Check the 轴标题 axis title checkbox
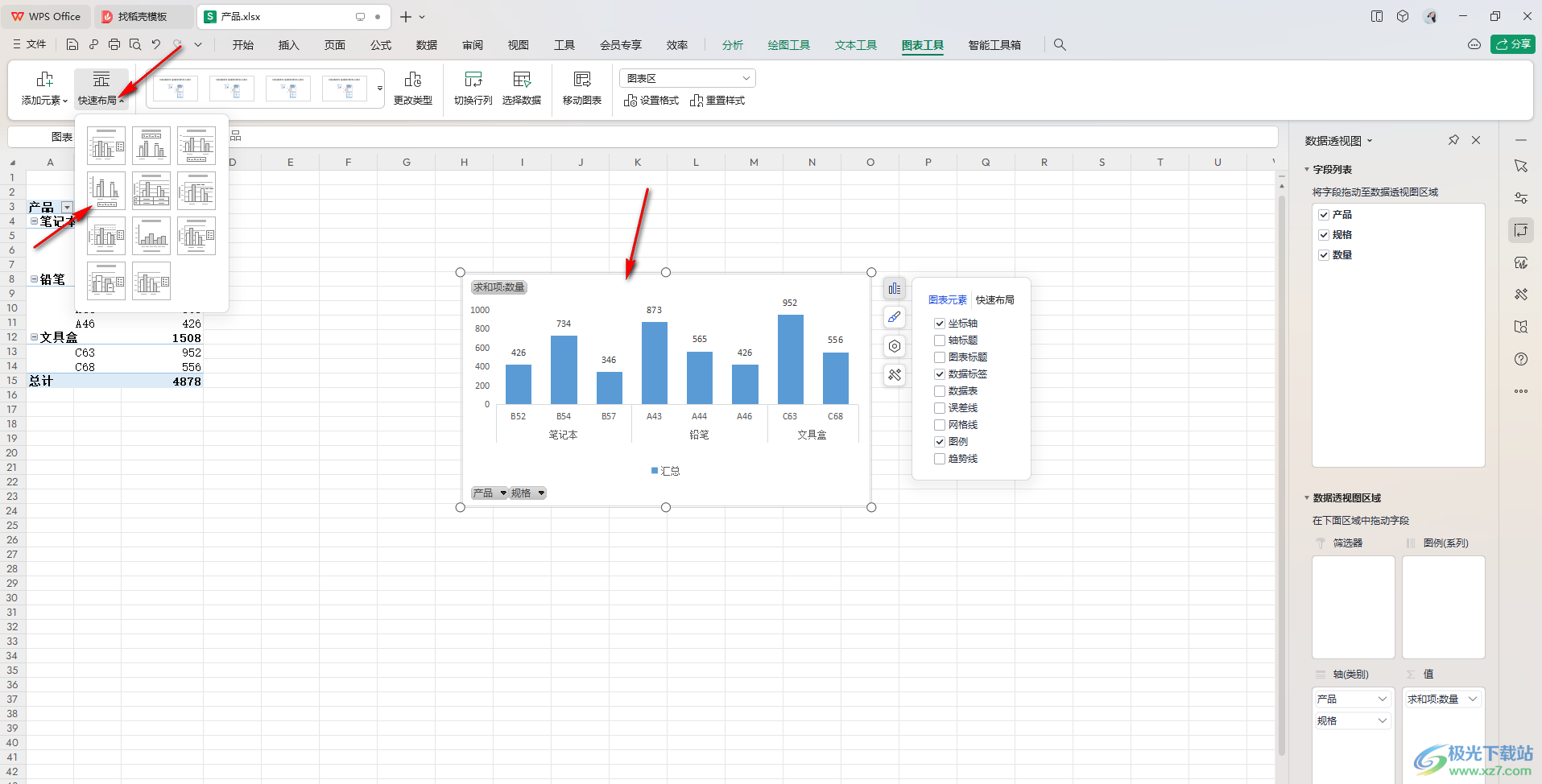 940,340
